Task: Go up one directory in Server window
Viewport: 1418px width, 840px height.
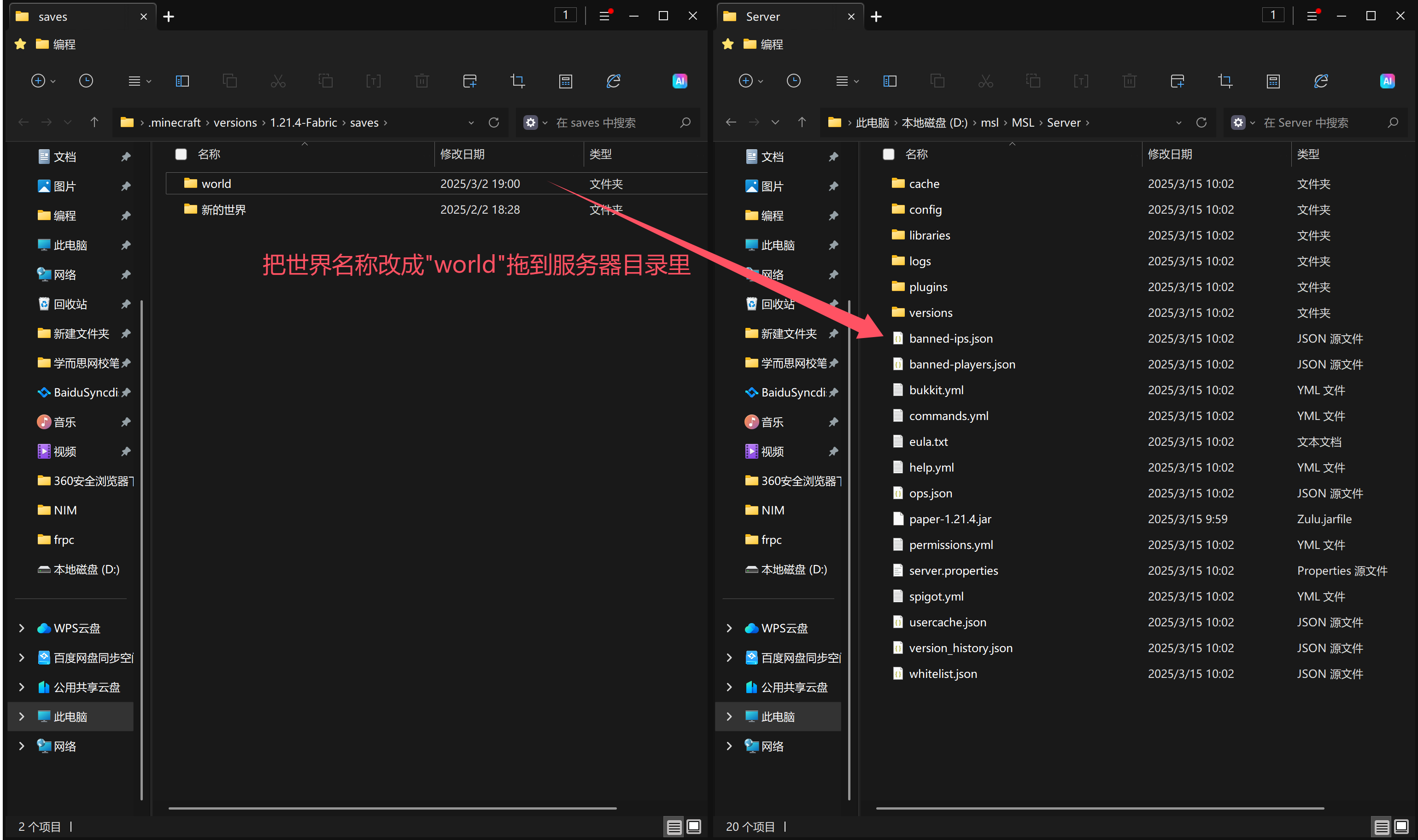Action: [x=802, y=122]
